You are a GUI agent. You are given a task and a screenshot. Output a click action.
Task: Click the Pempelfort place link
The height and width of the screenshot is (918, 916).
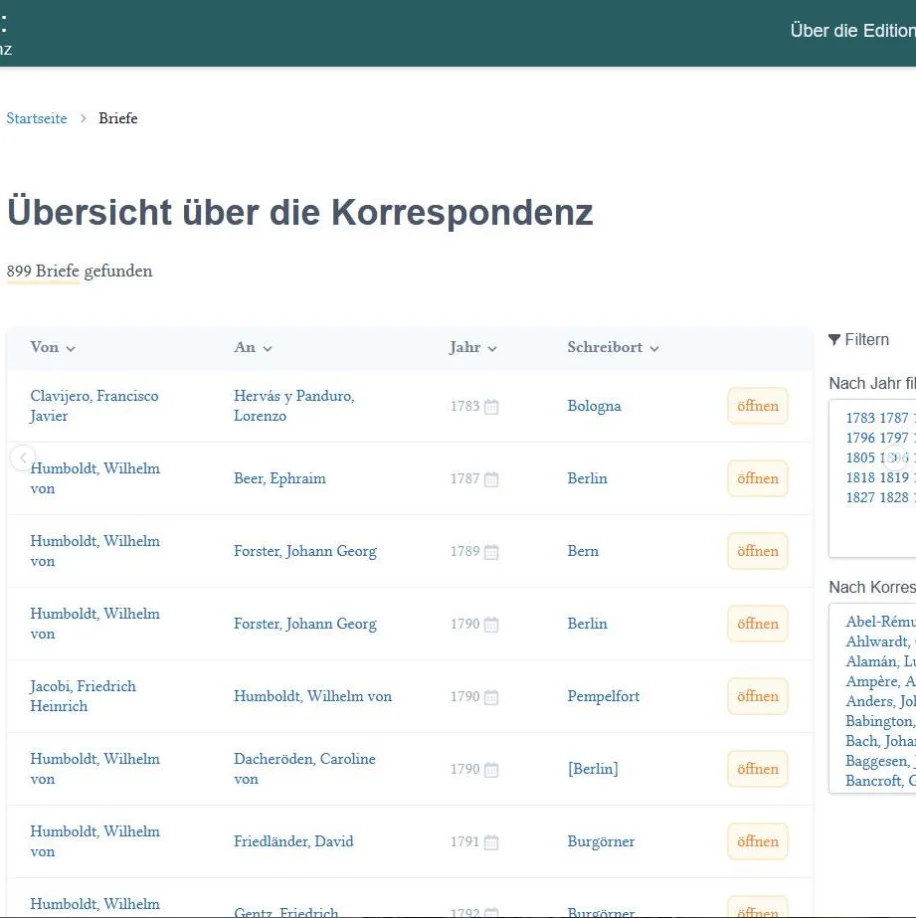(603, 696)
